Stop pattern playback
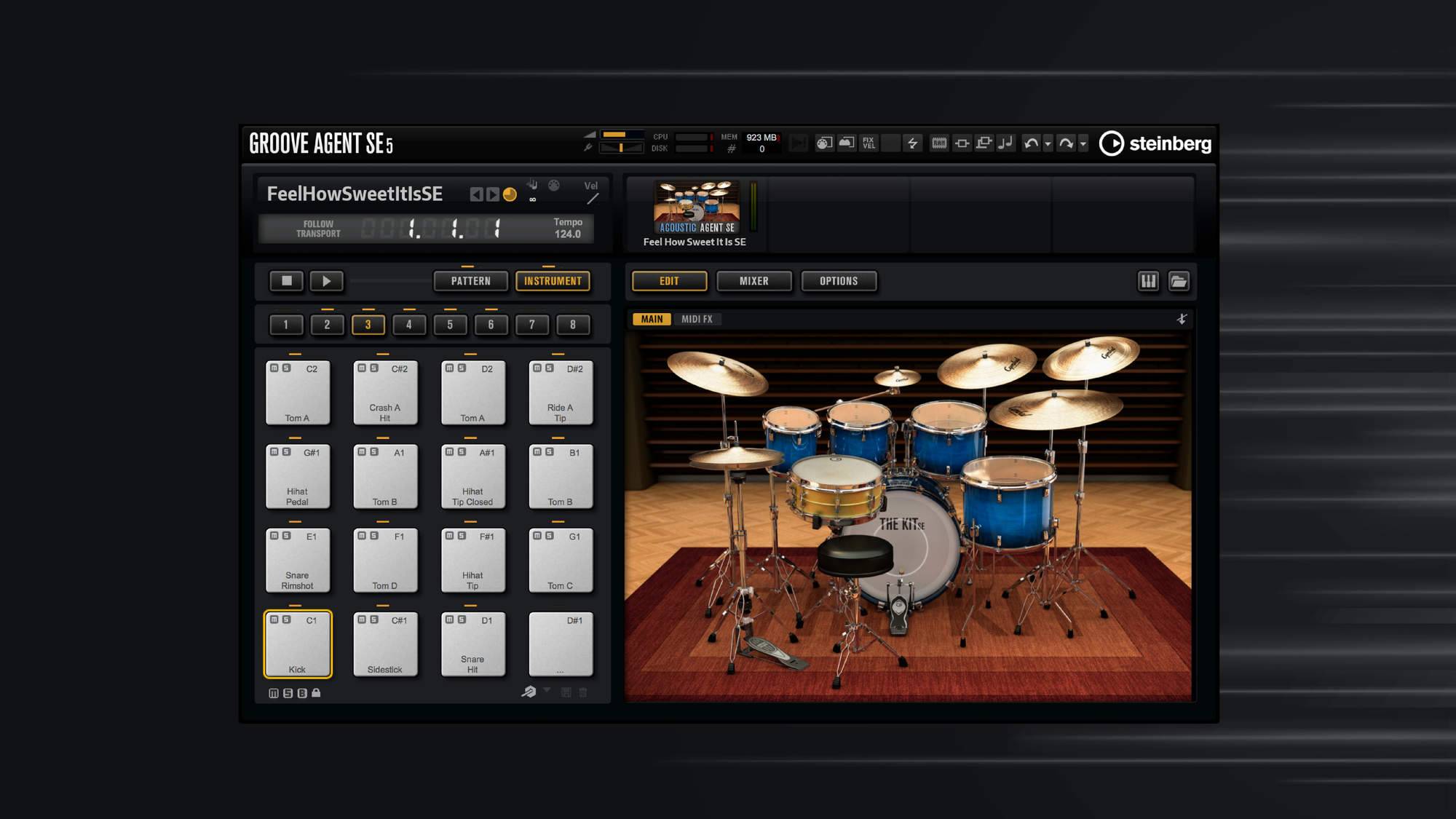 click(x=287, y=281)
